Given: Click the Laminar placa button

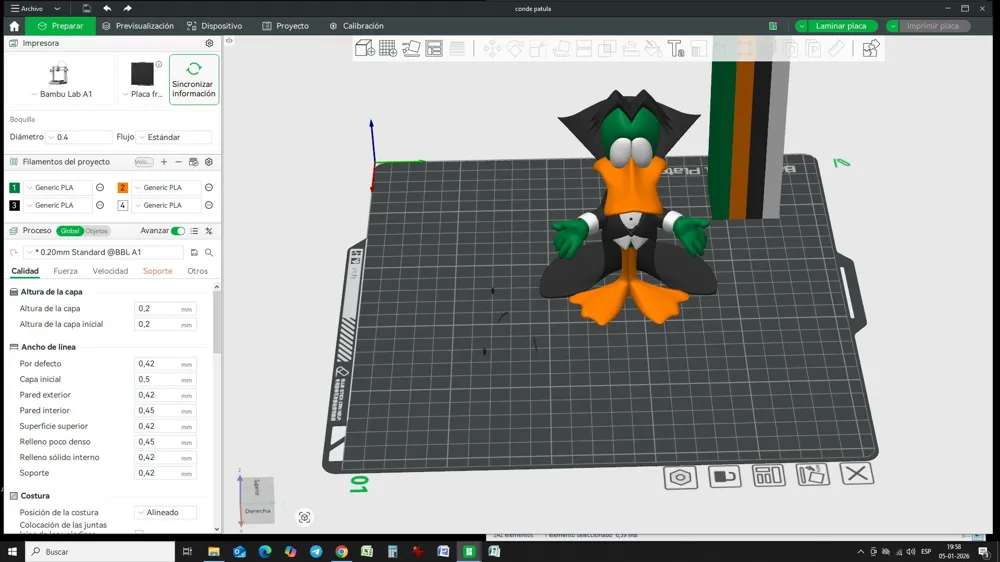Looking at the screenshot, I should pyautogui.click(x=841, y=26).
